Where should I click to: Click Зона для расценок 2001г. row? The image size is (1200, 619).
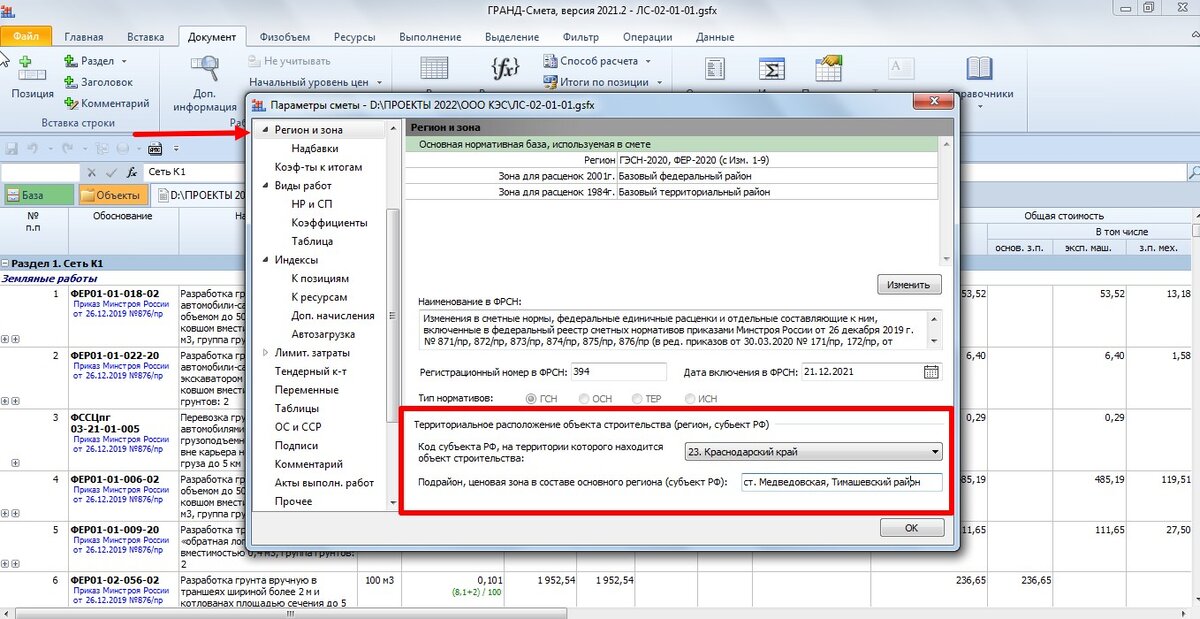coord(672,175)
